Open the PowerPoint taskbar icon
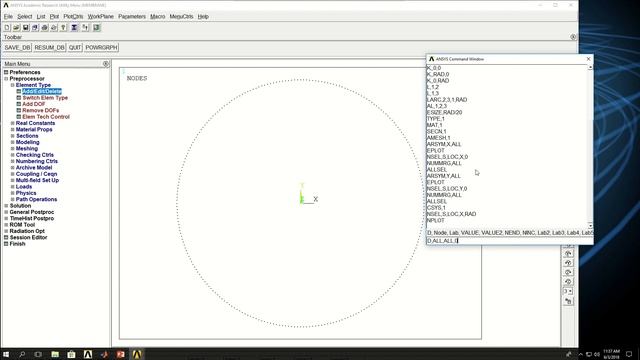The height and width of the screenshot is (360, 640). coord(120,354)
